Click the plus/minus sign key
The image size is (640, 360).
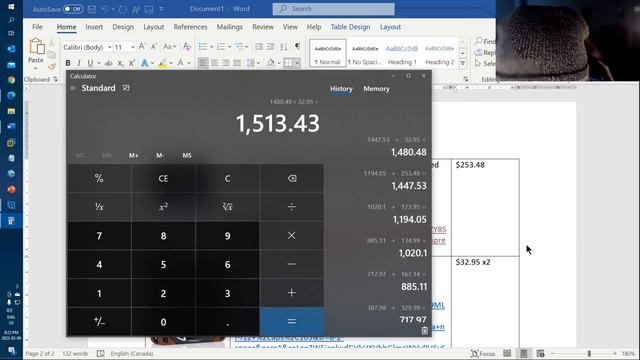pos(99,322)
